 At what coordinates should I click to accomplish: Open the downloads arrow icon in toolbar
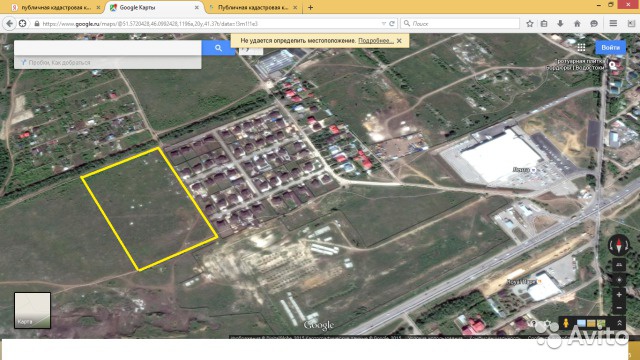(560, 24)
